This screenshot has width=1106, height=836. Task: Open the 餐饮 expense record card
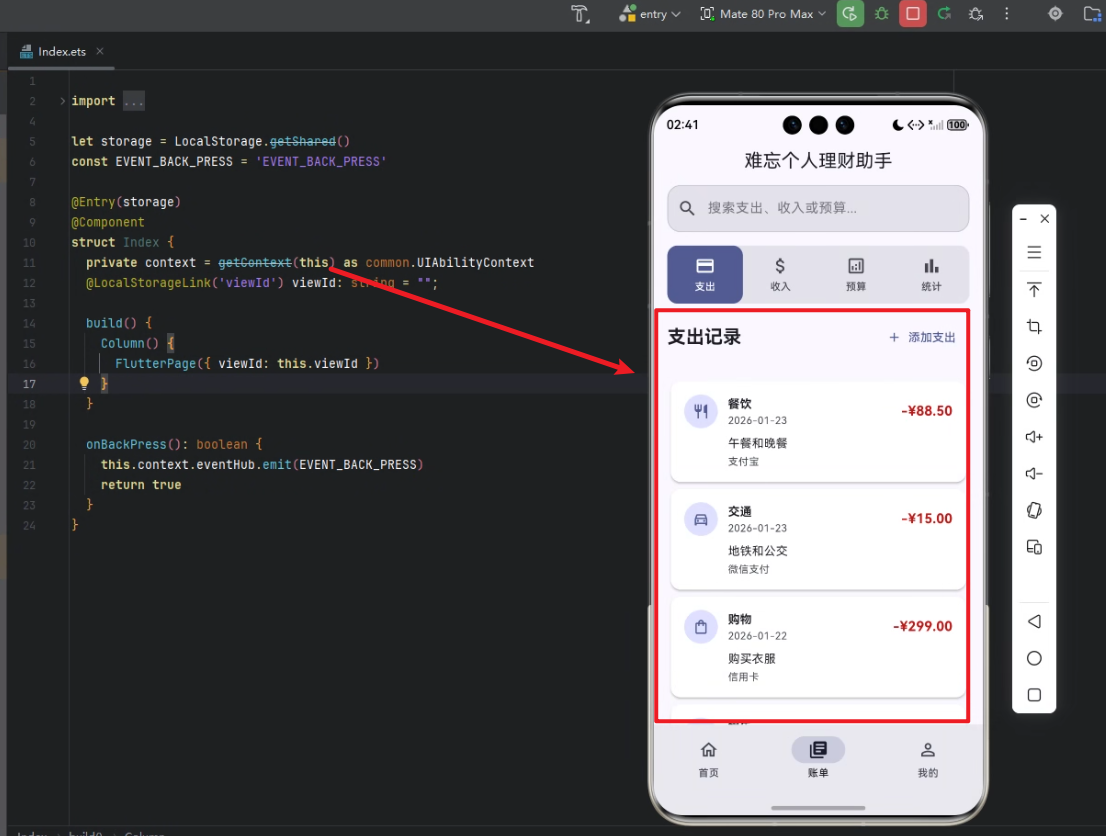[x=817, y=432]
